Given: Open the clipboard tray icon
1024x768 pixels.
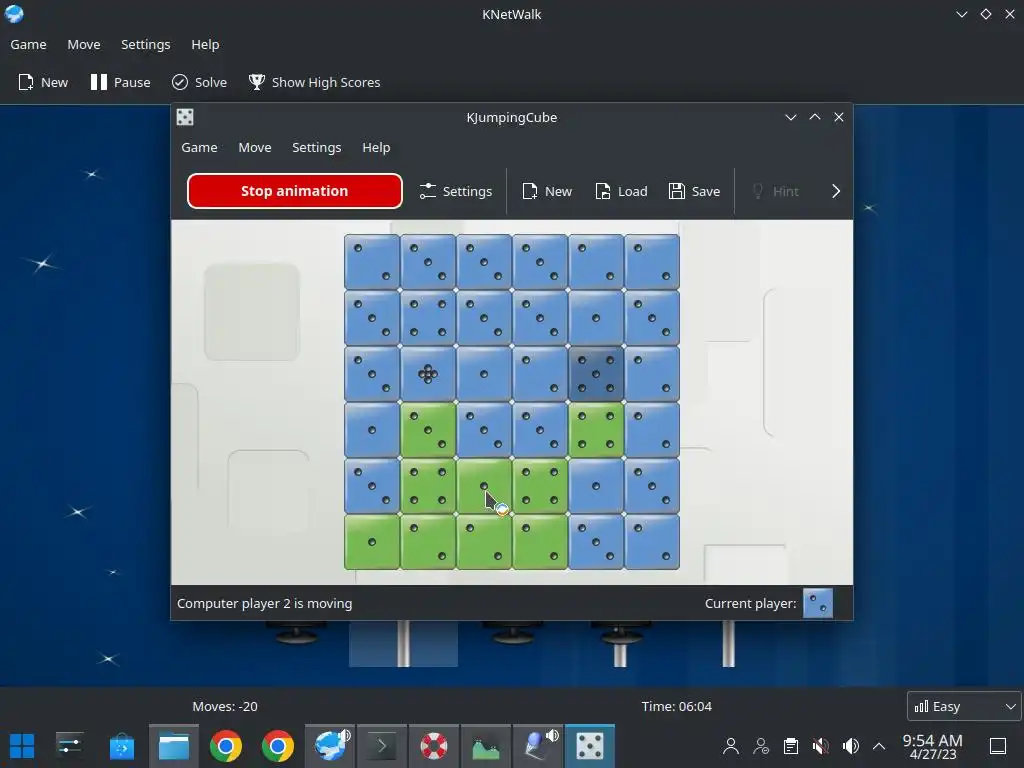Looking at the screenshot, I should point(791,746).
